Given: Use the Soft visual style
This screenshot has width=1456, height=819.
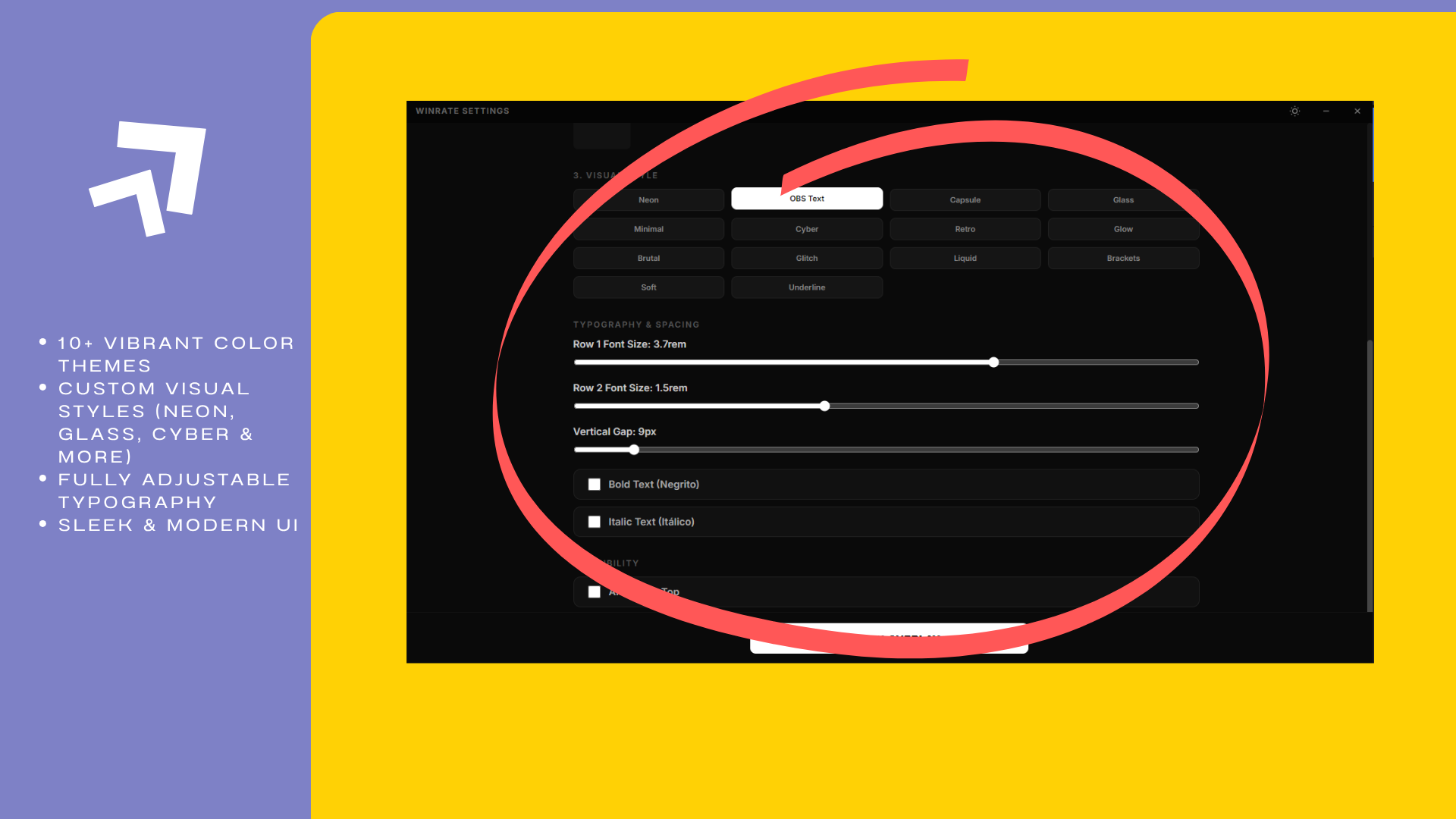Looking at the screenshot, I should point(648,287).
